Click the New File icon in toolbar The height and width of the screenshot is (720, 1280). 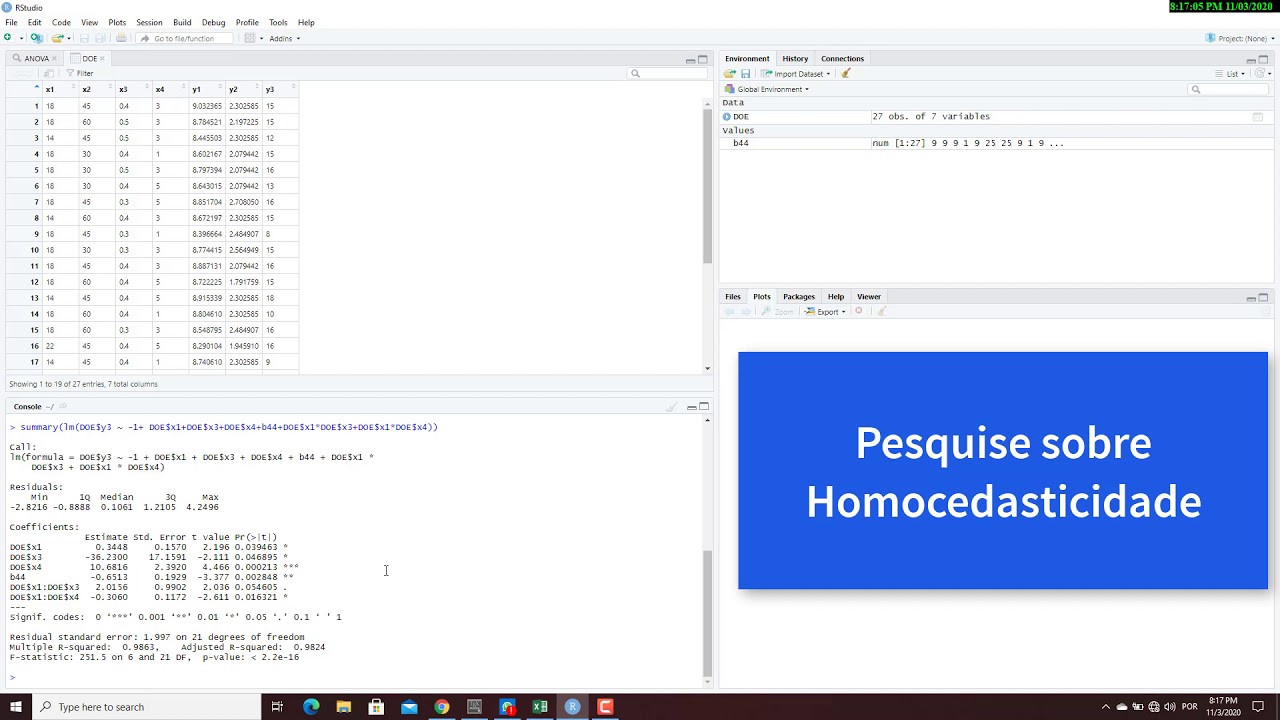coord(8,38)
